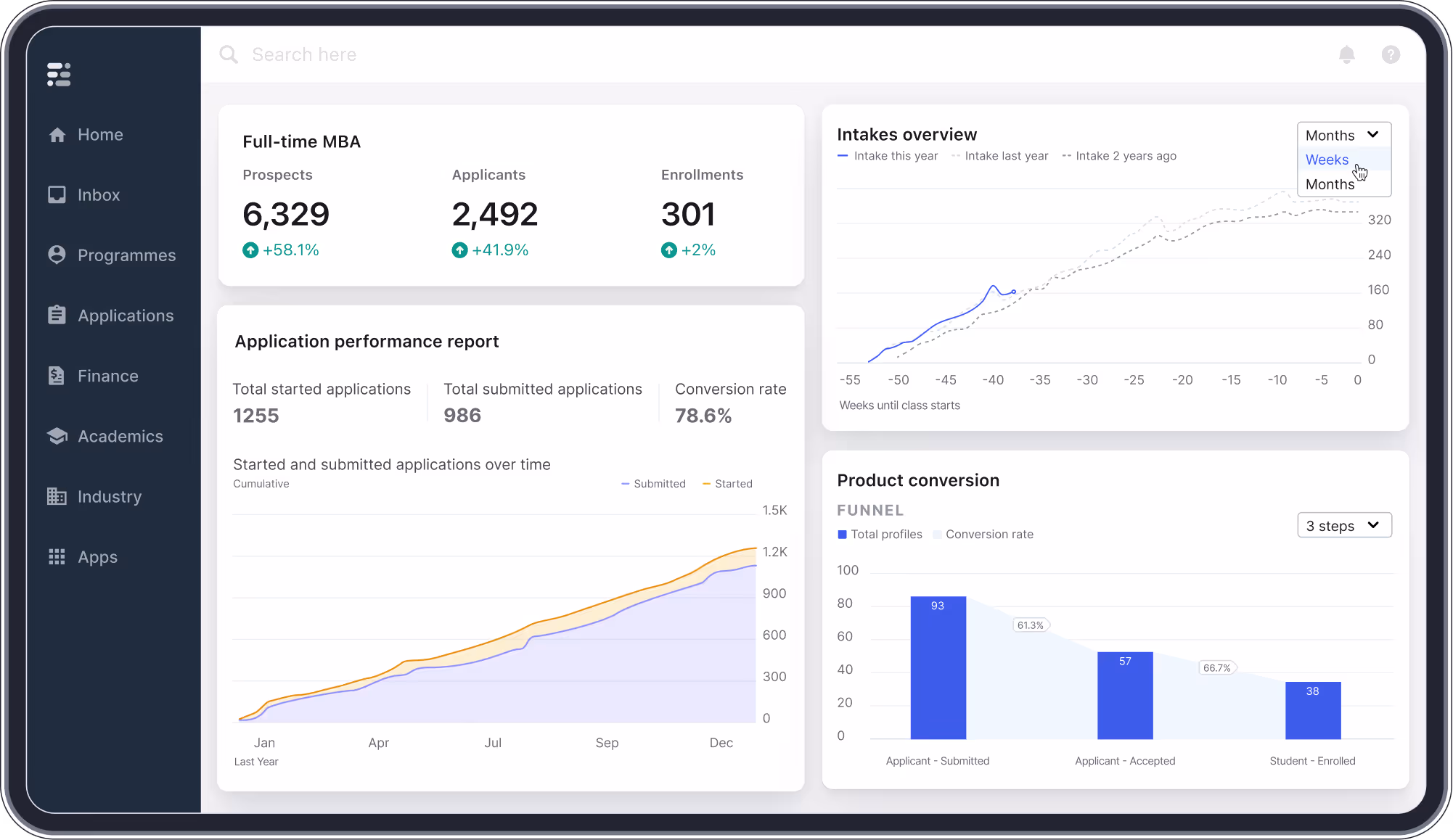Click the notification bell icon

(1347, 54)
